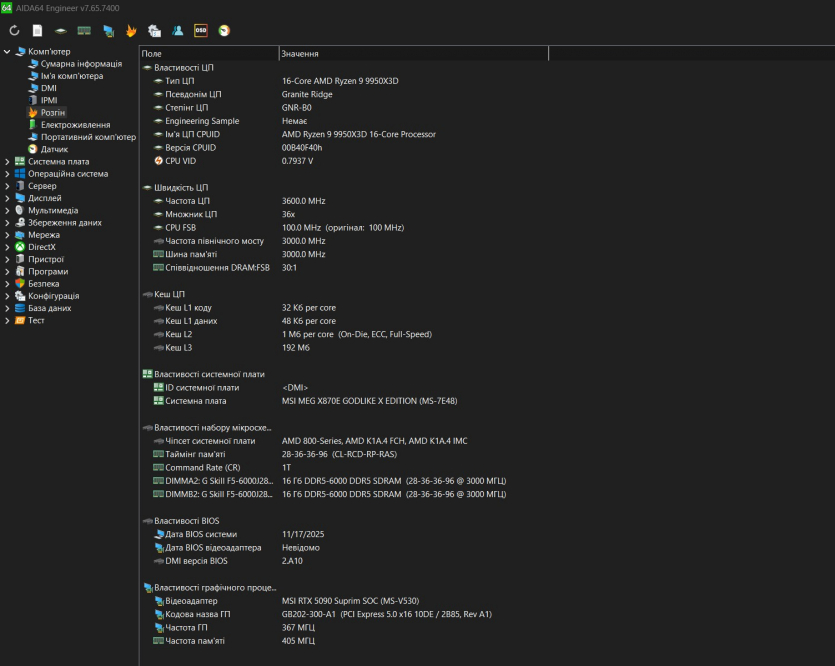
Task: Open the Report page icon in toolbar
Action: [37, 31]
